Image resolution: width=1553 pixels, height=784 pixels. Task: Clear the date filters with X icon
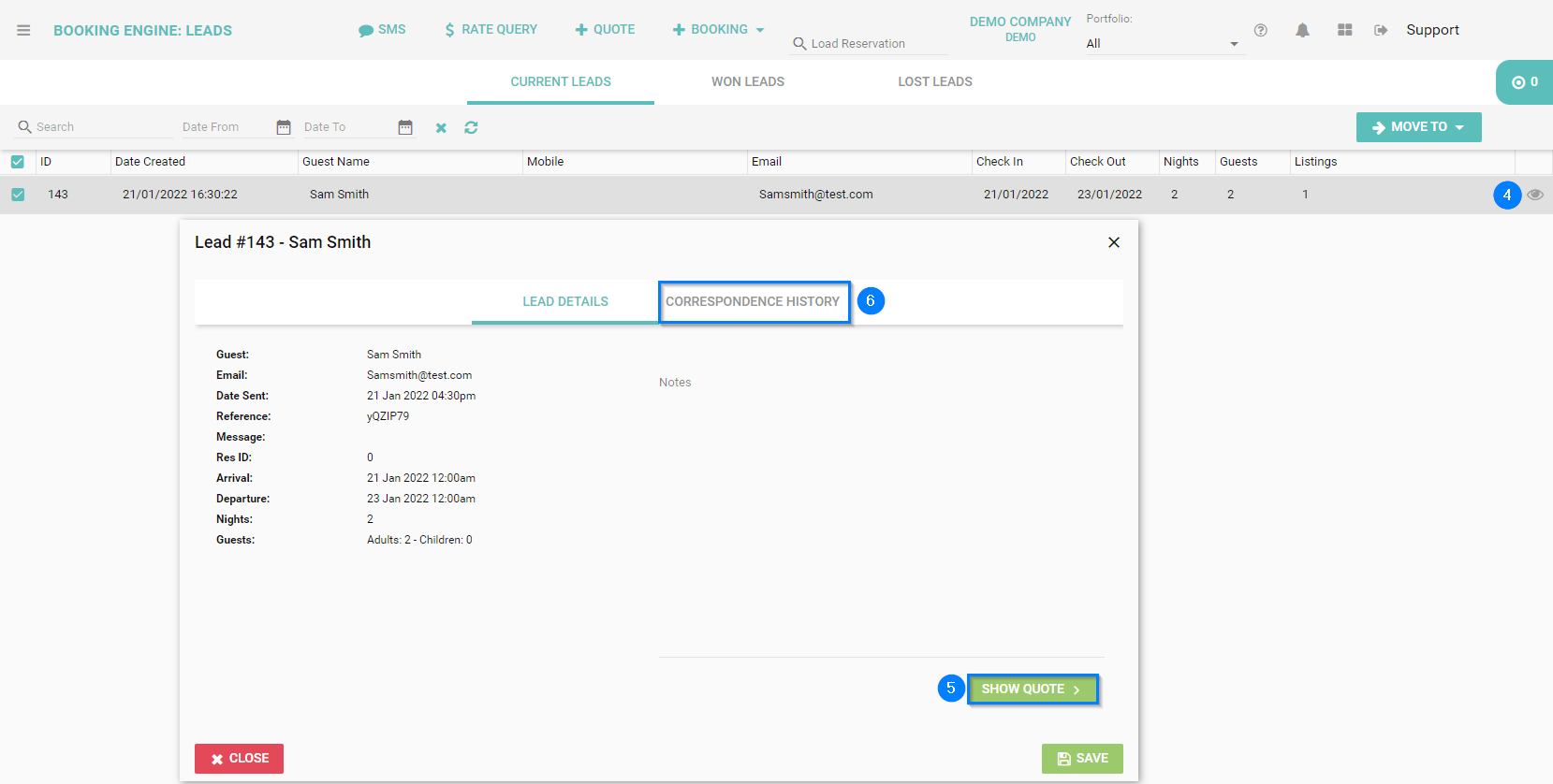pyautogui.click(x=441, y=128)
